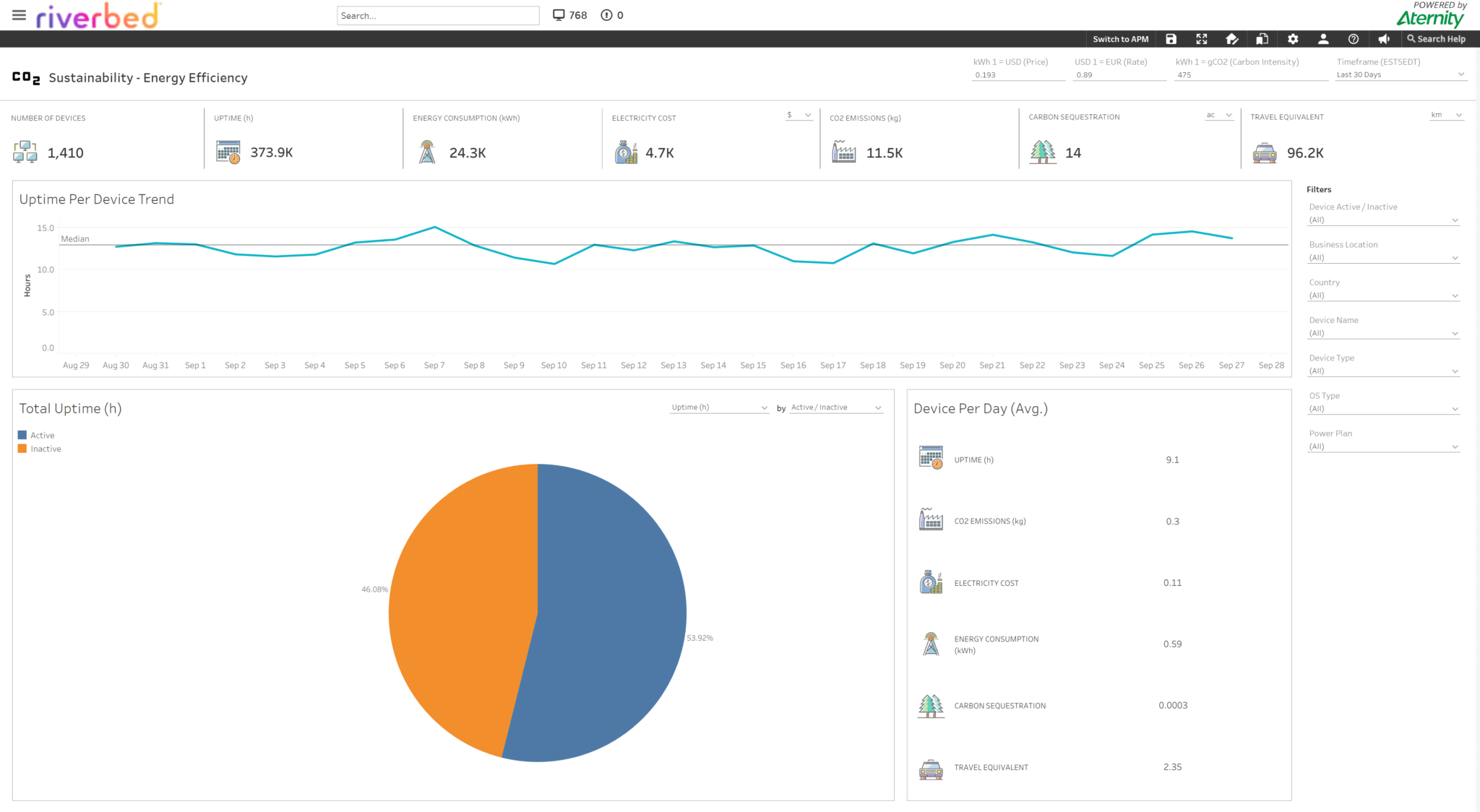Open the hamburger menu next to riverbed logo
This screenshot has width=1480, height=812.
[x=18, y=15]
